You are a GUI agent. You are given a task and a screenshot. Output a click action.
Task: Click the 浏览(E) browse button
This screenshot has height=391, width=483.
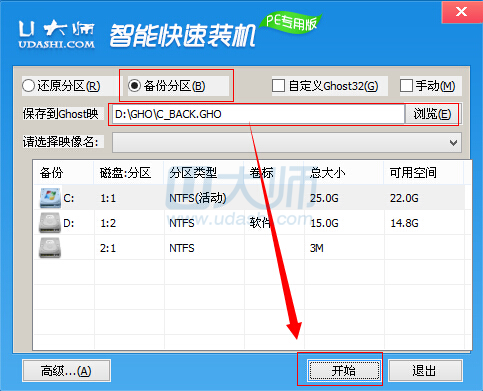coord(432,114)
